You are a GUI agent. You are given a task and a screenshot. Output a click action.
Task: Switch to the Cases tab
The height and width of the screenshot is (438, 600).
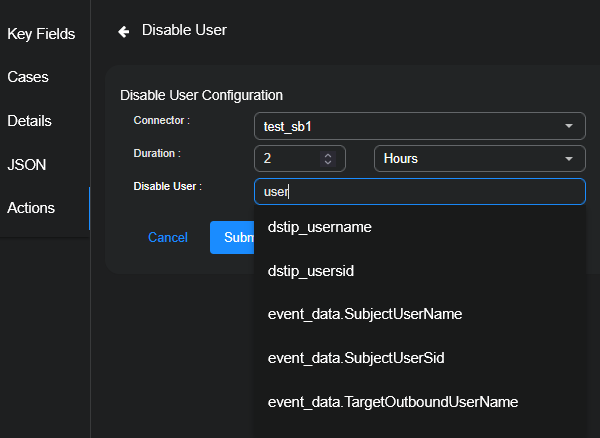click(28, 77)
